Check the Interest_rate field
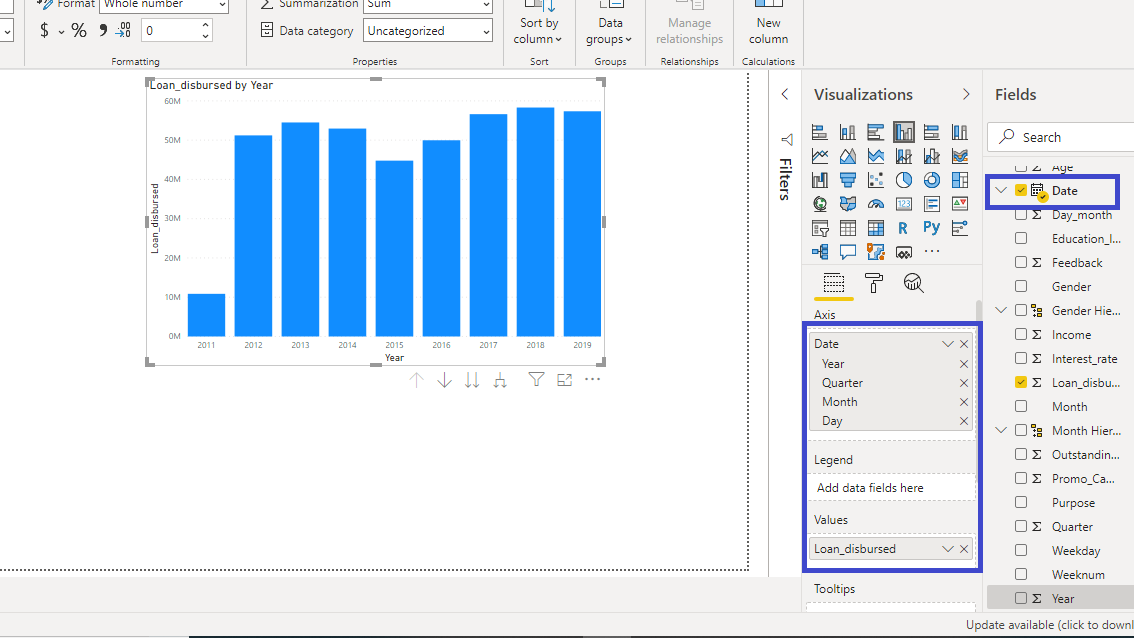This screenshot has height=638, width=1134. [1020, 358]
